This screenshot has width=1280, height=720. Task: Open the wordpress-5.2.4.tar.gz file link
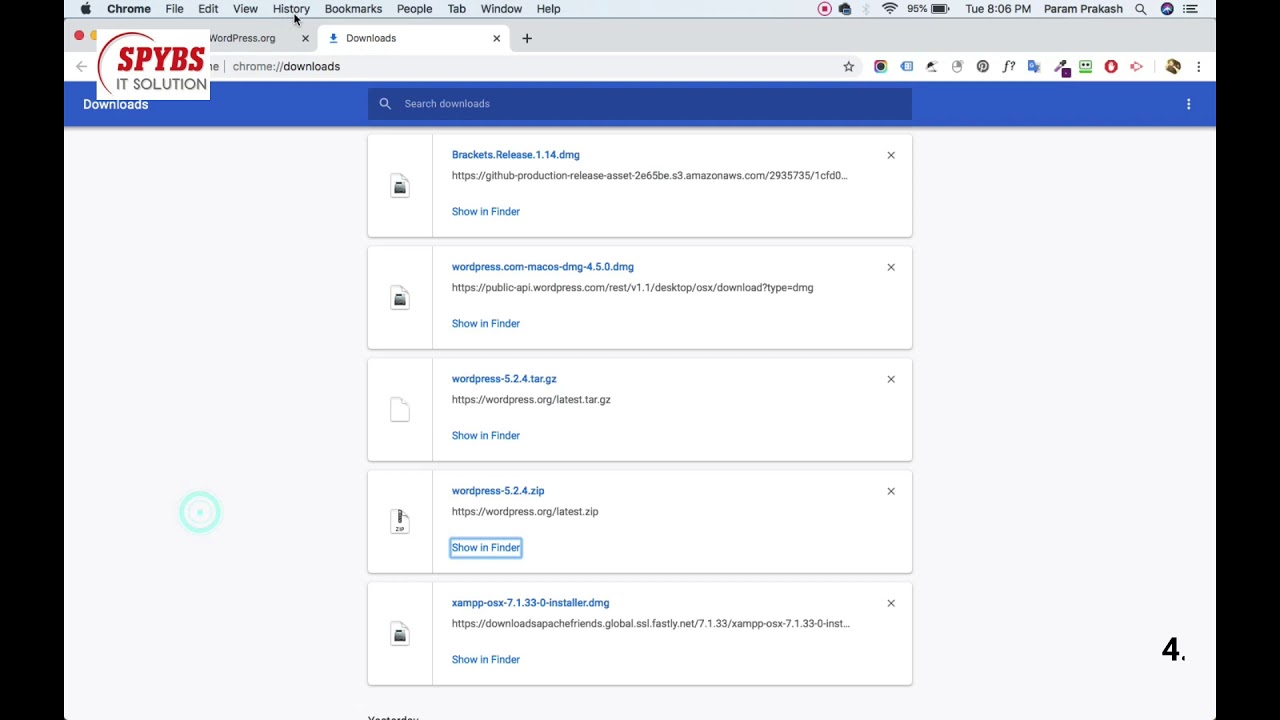504,379
